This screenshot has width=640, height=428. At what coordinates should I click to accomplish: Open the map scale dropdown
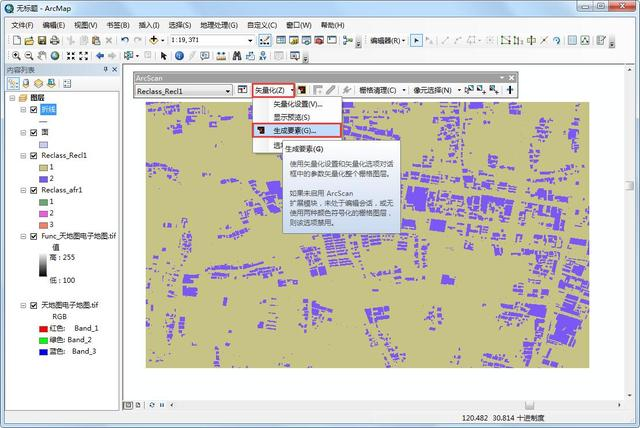(250, 40)
